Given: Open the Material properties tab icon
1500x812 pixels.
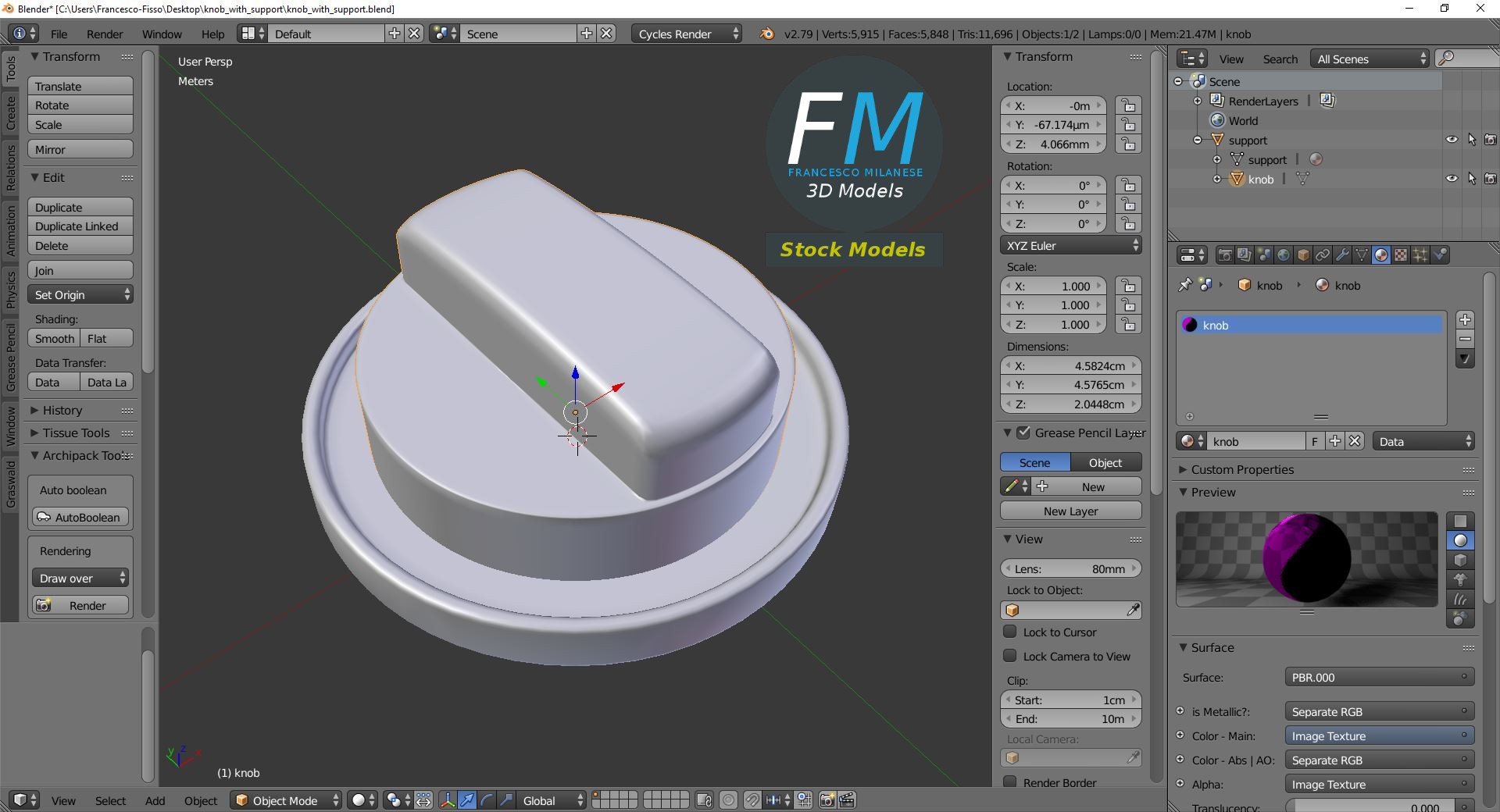Looking at the screenshot, I should (1381, 255).
